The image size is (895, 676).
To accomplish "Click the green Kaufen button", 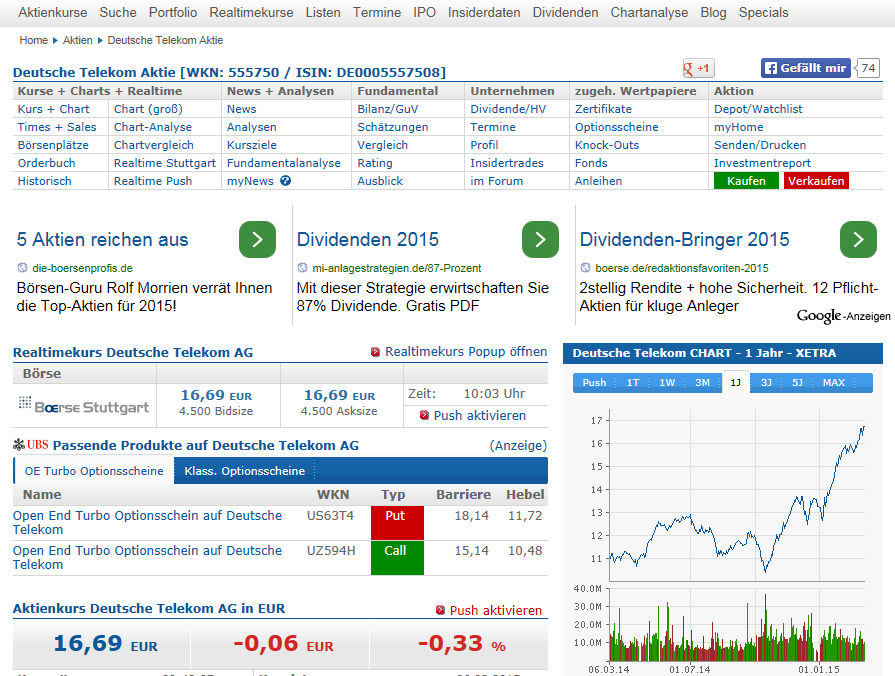I will (x=746, y=180).
